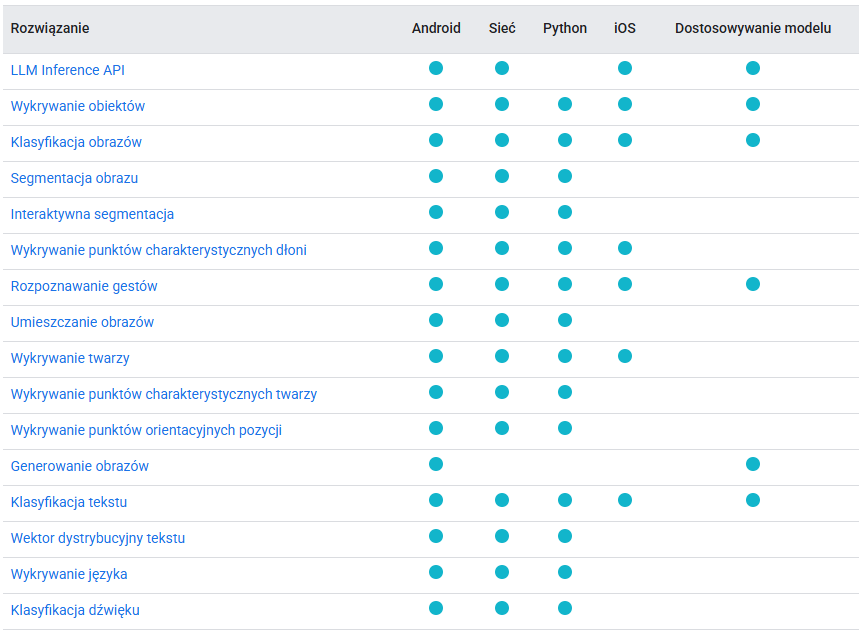This screenshot has width=862, height=634.
Task: Open the Interaktywna segmentacja link
Action: 92,214
